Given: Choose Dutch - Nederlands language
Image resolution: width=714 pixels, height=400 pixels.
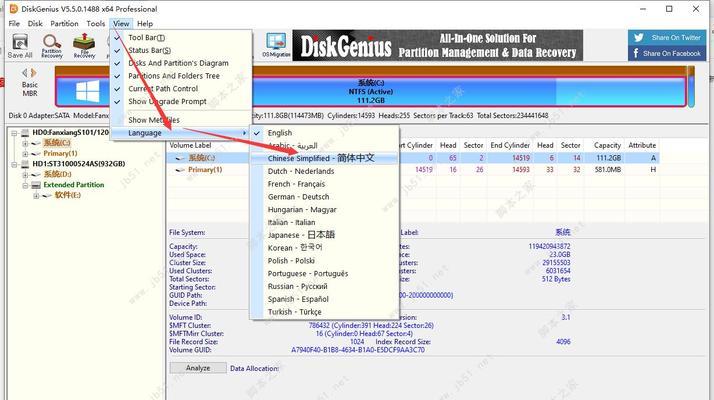Looking at the screenshot, I should pos(324,171).
